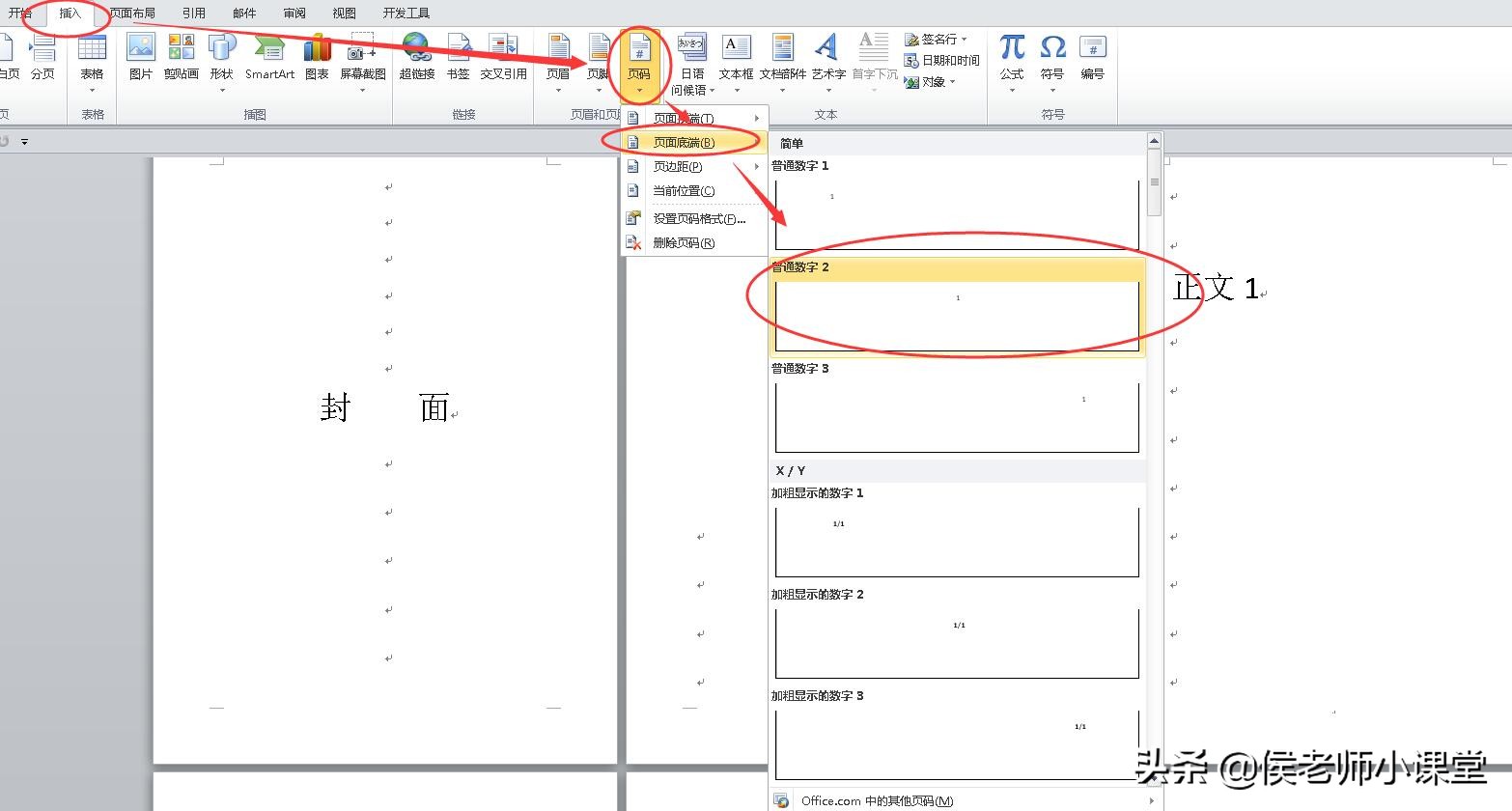
Task: Click the 对象 object icon
Action: (911, 82)
